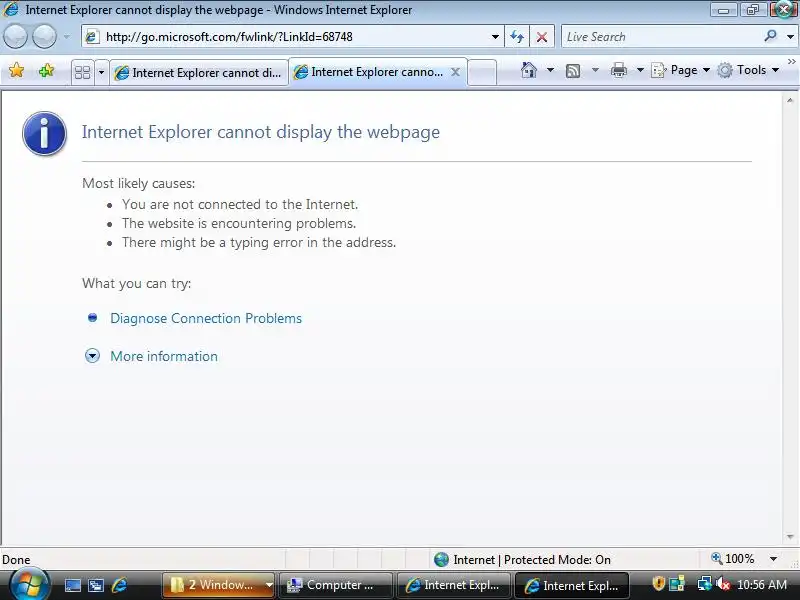Click the Live Search input box
The height and width of the screenshot is (600, 800).
pos(661,37)
